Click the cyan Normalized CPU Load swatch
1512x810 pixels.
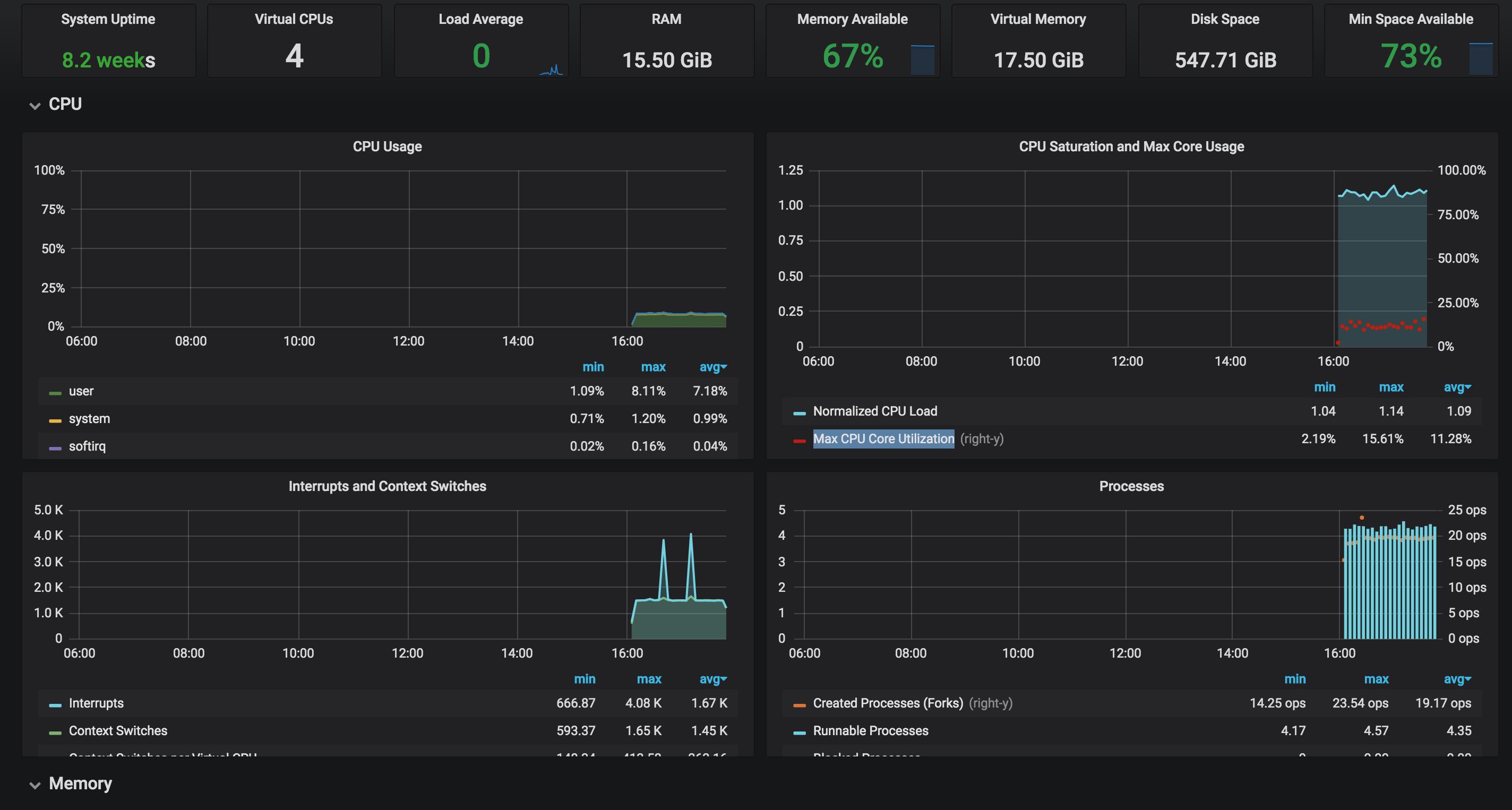[x=799, y=412]
